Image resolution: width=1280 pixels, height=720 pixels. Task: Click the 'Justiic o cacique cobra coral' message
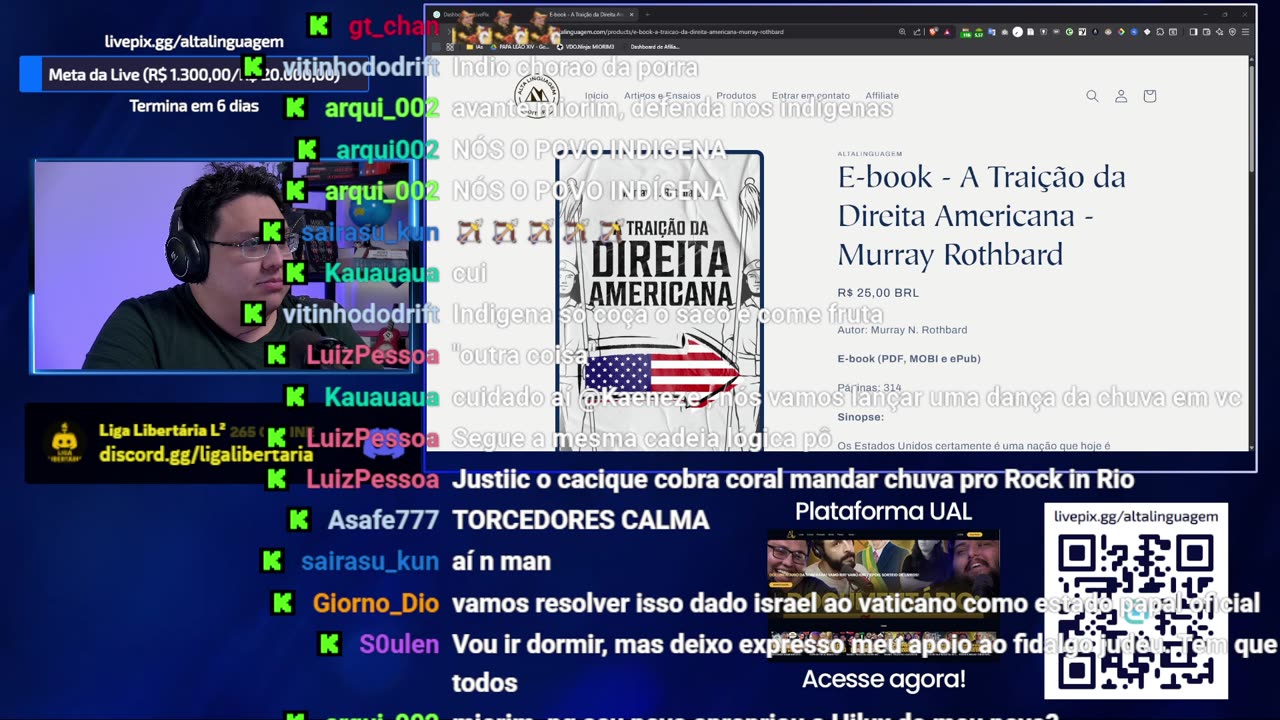793,479
